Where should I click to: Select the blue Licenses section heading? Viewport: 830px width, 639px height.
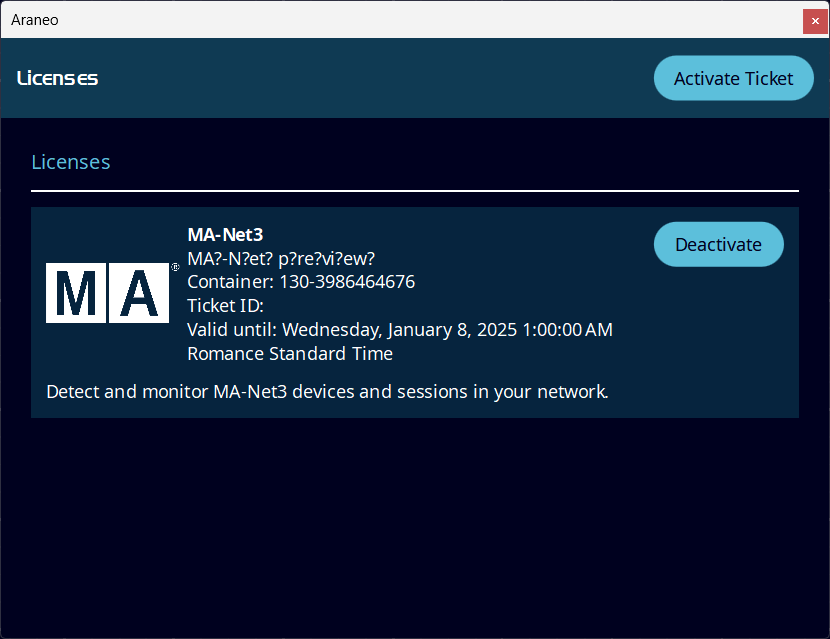click(x=71, y=162)
